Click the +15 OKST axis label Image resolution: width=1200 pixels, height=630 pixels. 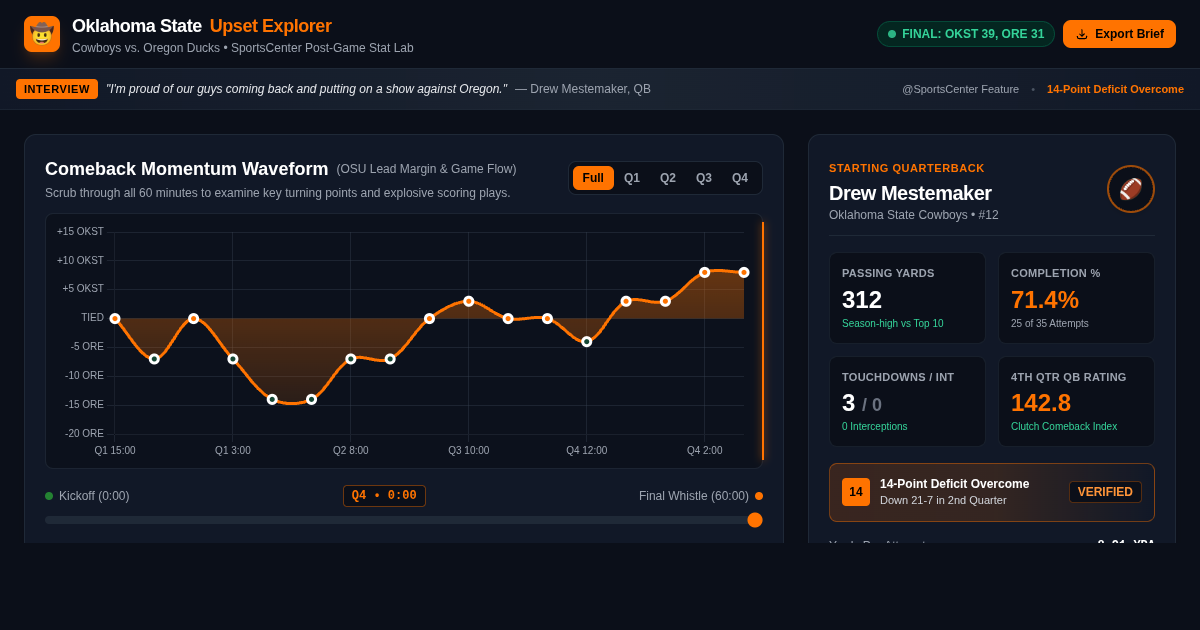[x=80, y=232]
